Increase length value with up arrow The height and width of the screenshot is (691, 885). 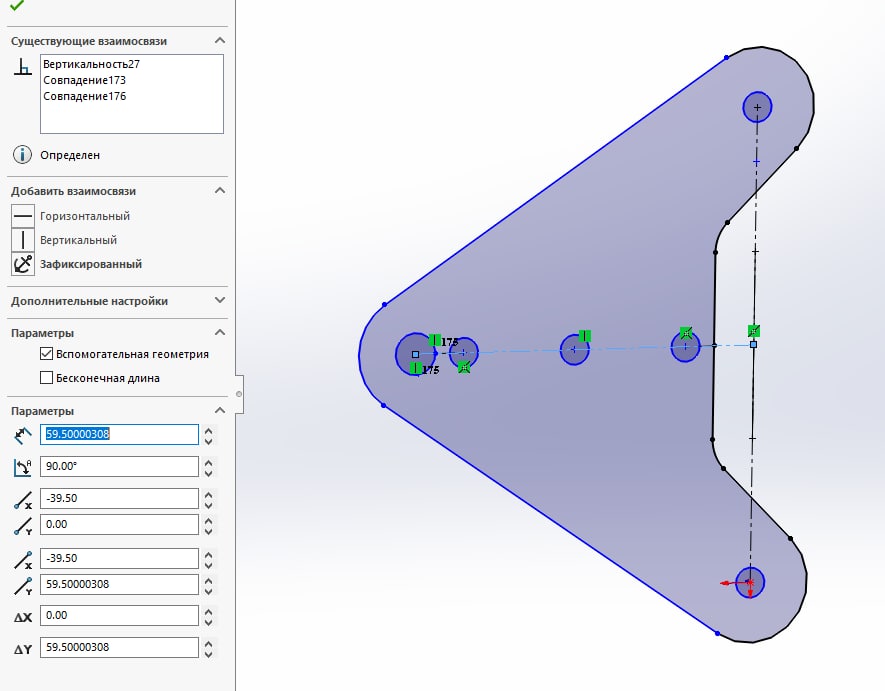coord(209,430)
